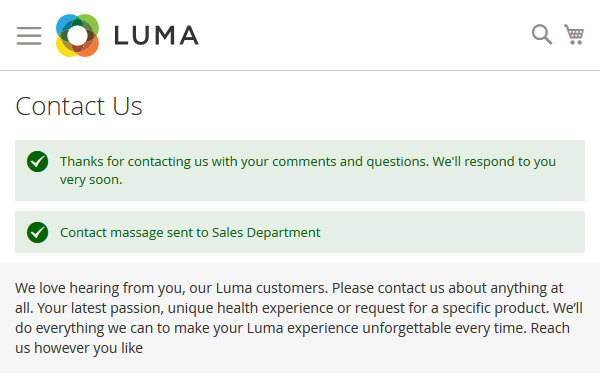Click the Contact Us page heading
The width and height of the screenshot is (600, 381).
point(79,106)
